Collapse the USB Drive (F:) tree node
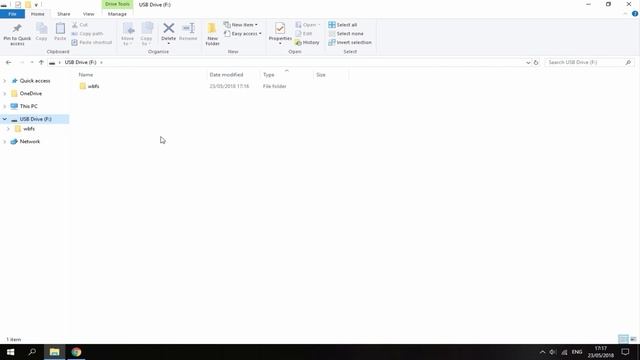Screen dimensions: 640x360 5,119
